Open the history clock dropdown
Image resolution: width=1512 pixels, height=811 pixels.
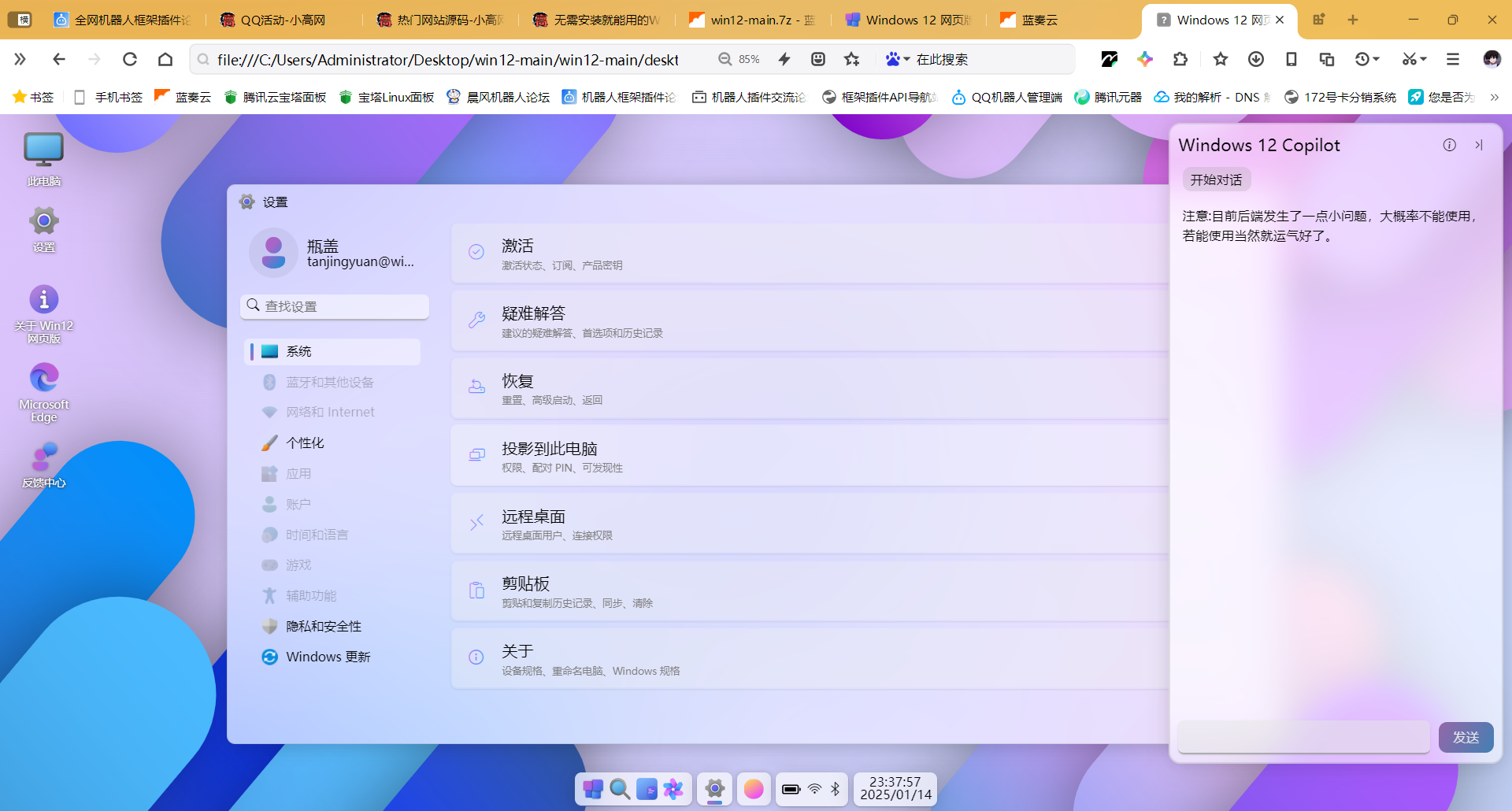tap(1367, 59)
